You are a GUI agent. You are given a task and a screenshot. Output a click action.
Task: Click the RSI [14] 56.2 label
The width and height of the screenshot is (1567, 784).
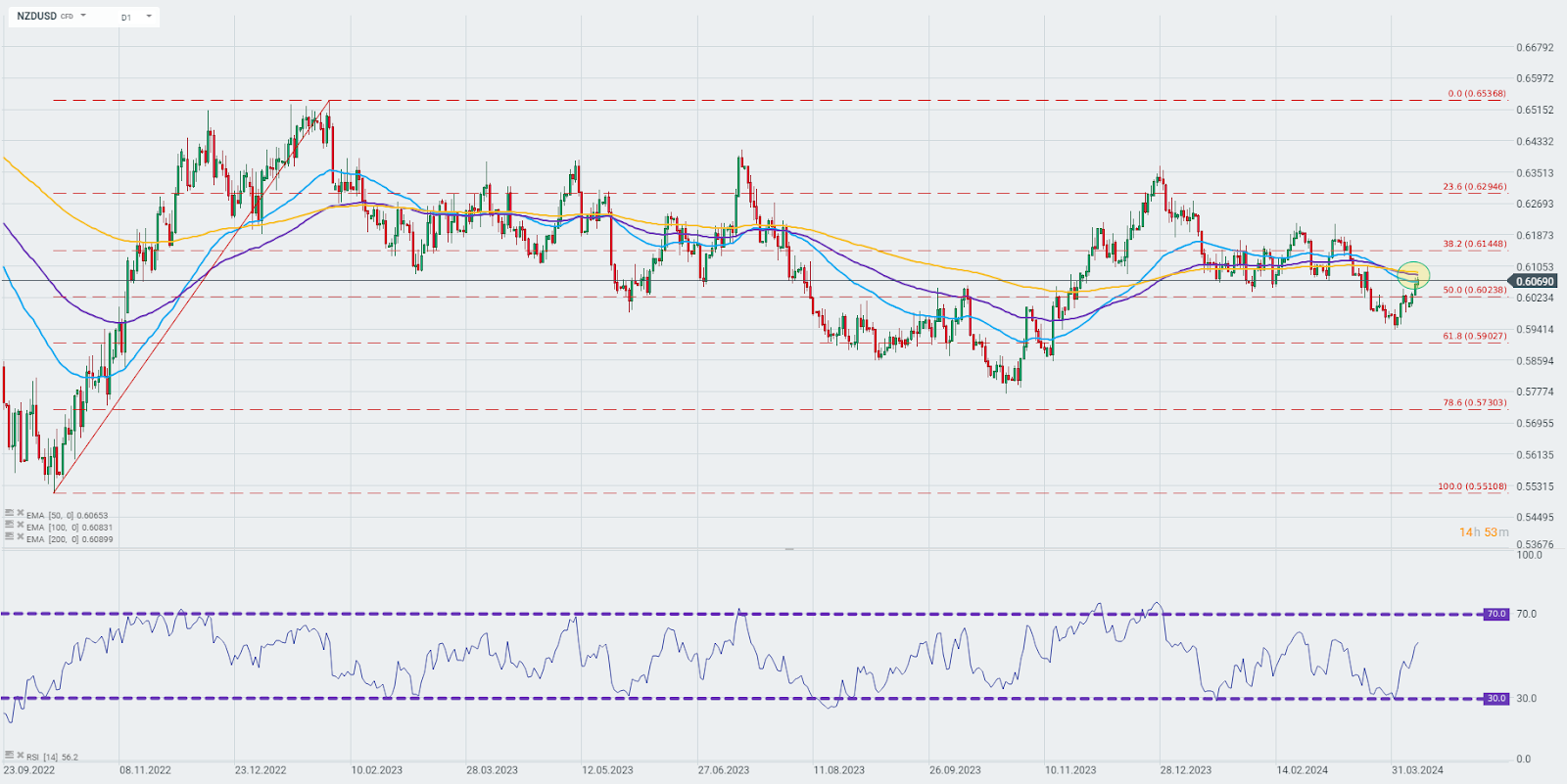[x=52, y=758]
